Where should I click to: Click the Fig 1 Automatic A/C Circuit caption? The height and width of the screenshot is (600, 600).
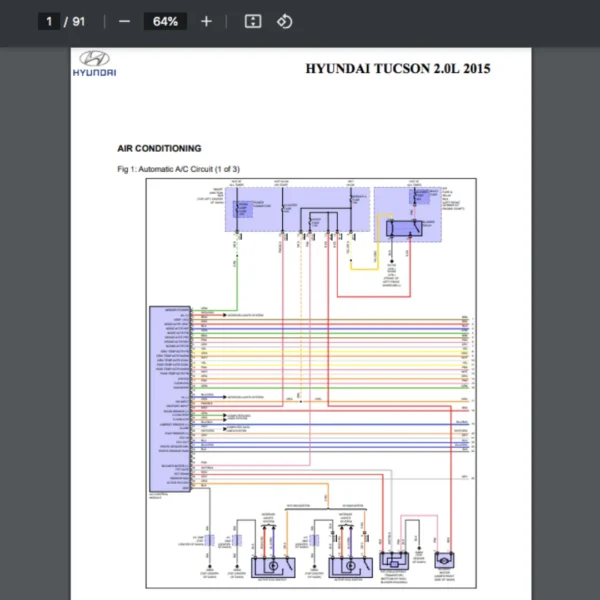click(178, 169)
